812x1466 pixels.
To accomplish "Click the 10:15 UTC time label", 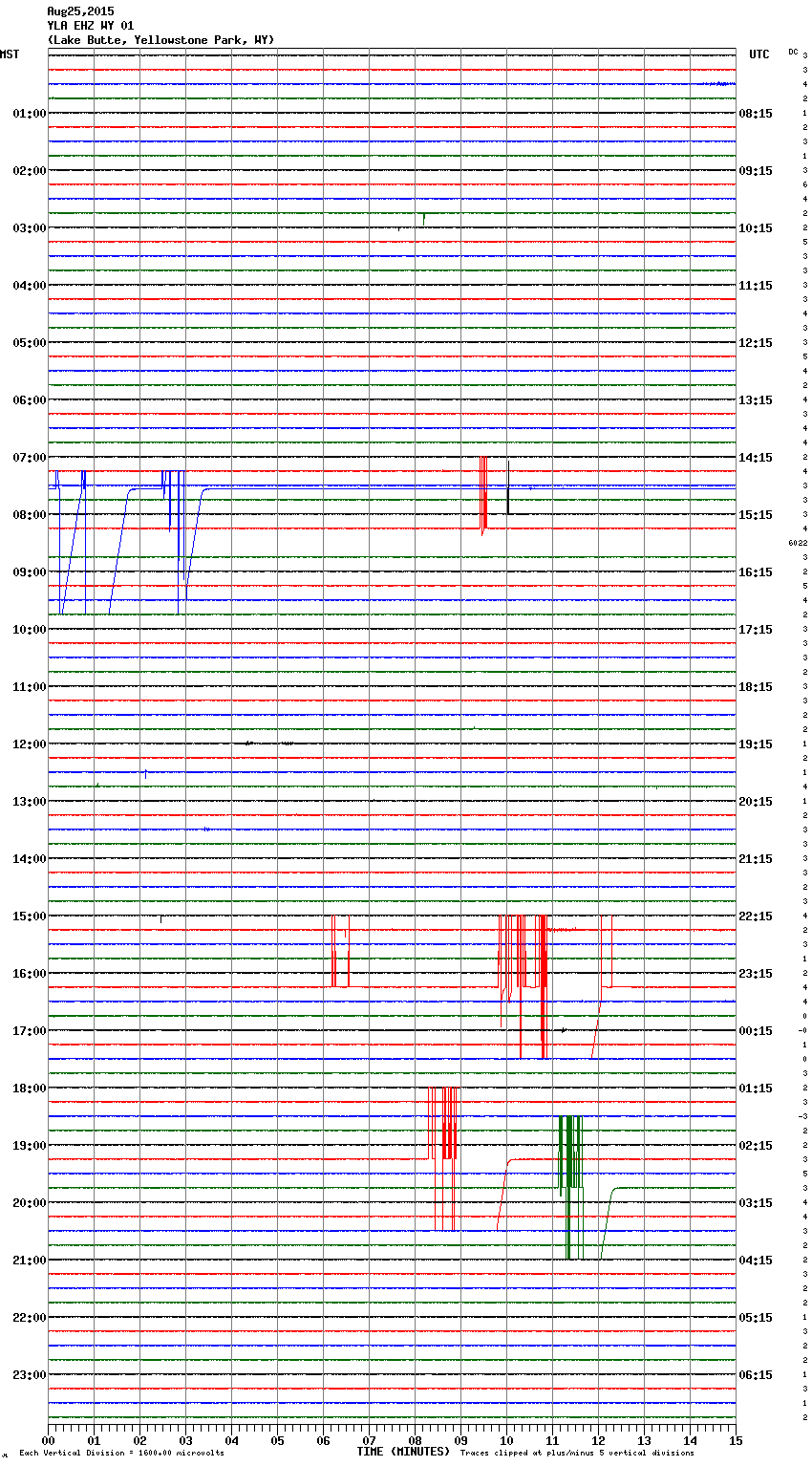I will pyautogui.click(x=756, y=227).
